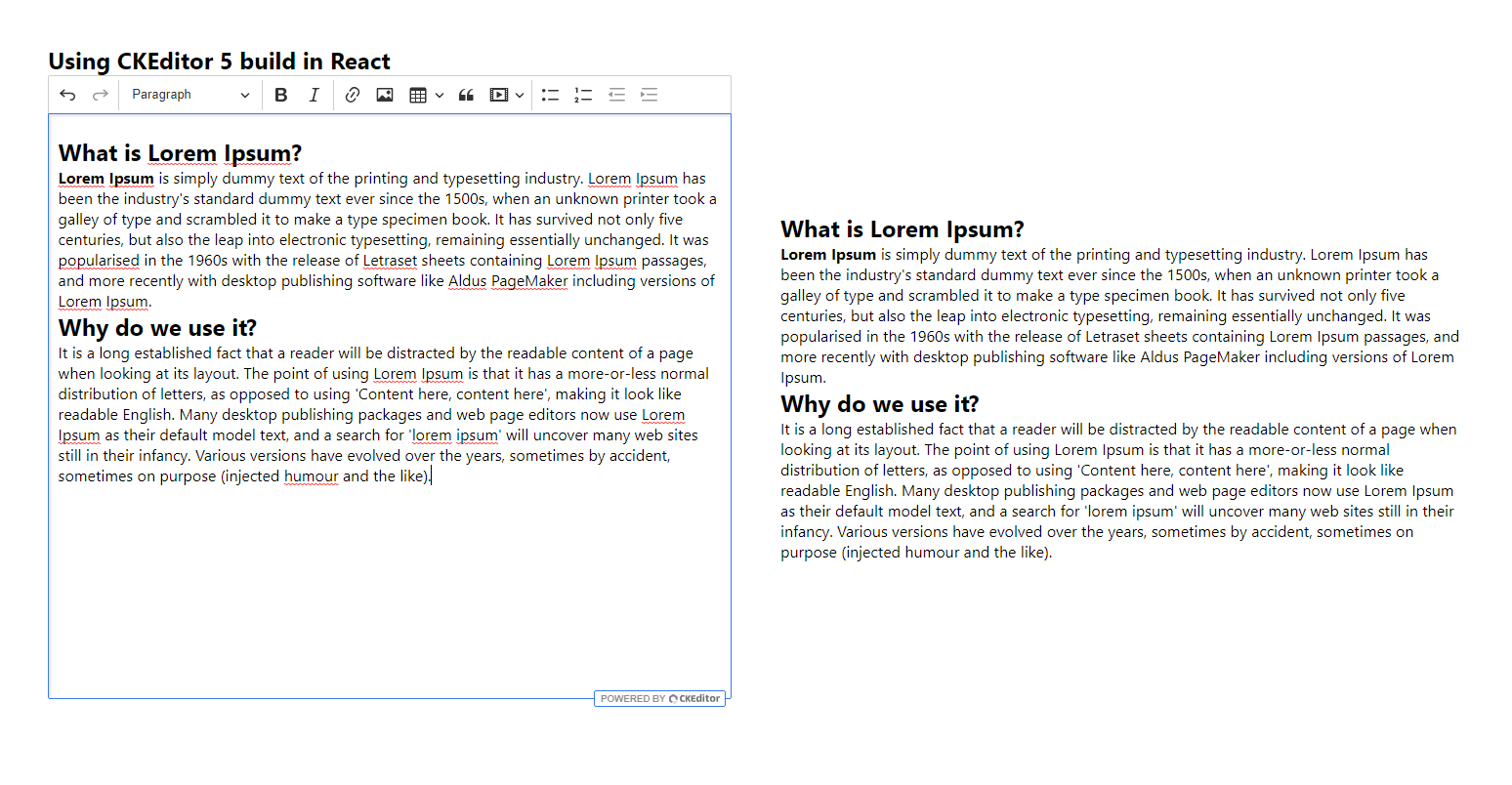Screen dimensions: 1512x785
Task: Click the underlined word 'humour' in the editor
Action: click(x=311, y=476)
